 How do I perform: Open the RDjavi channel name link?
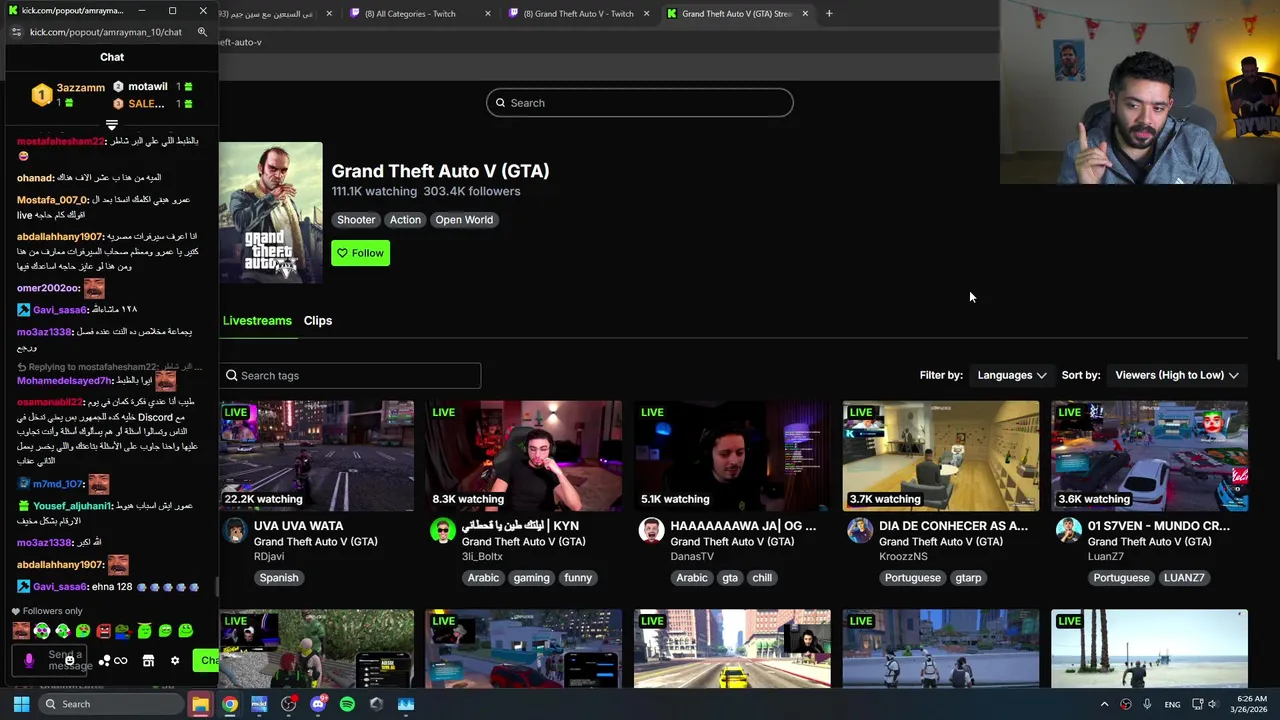click(269, 557)
